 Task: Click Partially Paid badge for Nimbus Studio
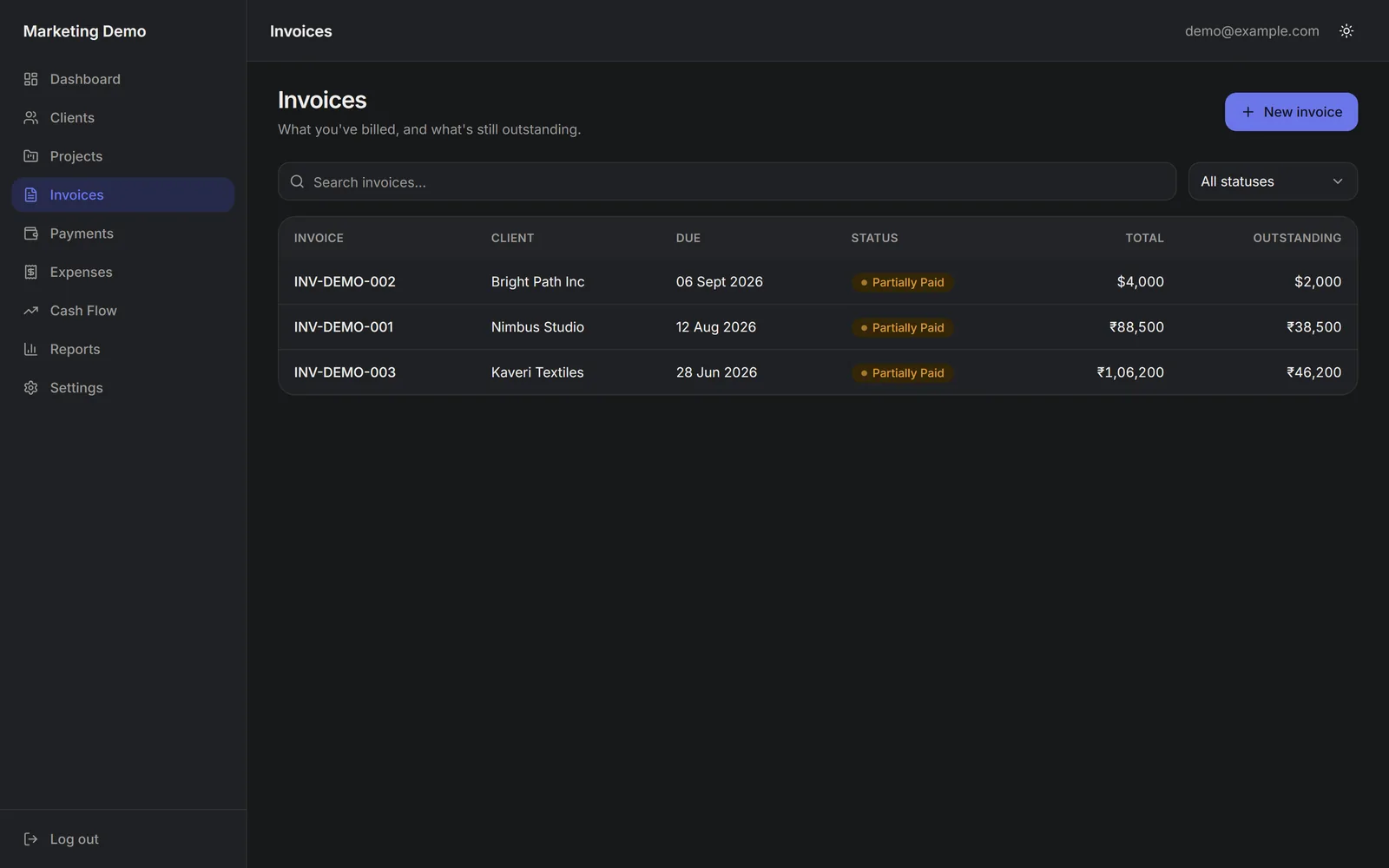coord(902,327)
